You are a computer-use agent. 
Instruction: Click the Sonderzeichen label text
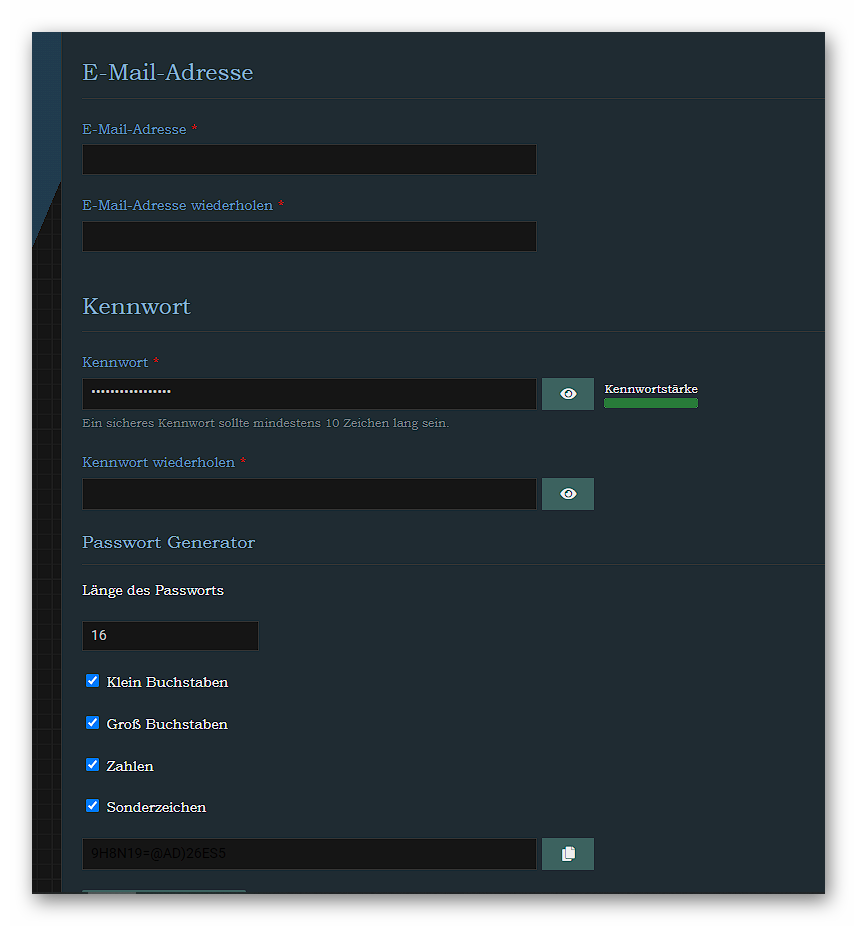[x=156, y=807]
